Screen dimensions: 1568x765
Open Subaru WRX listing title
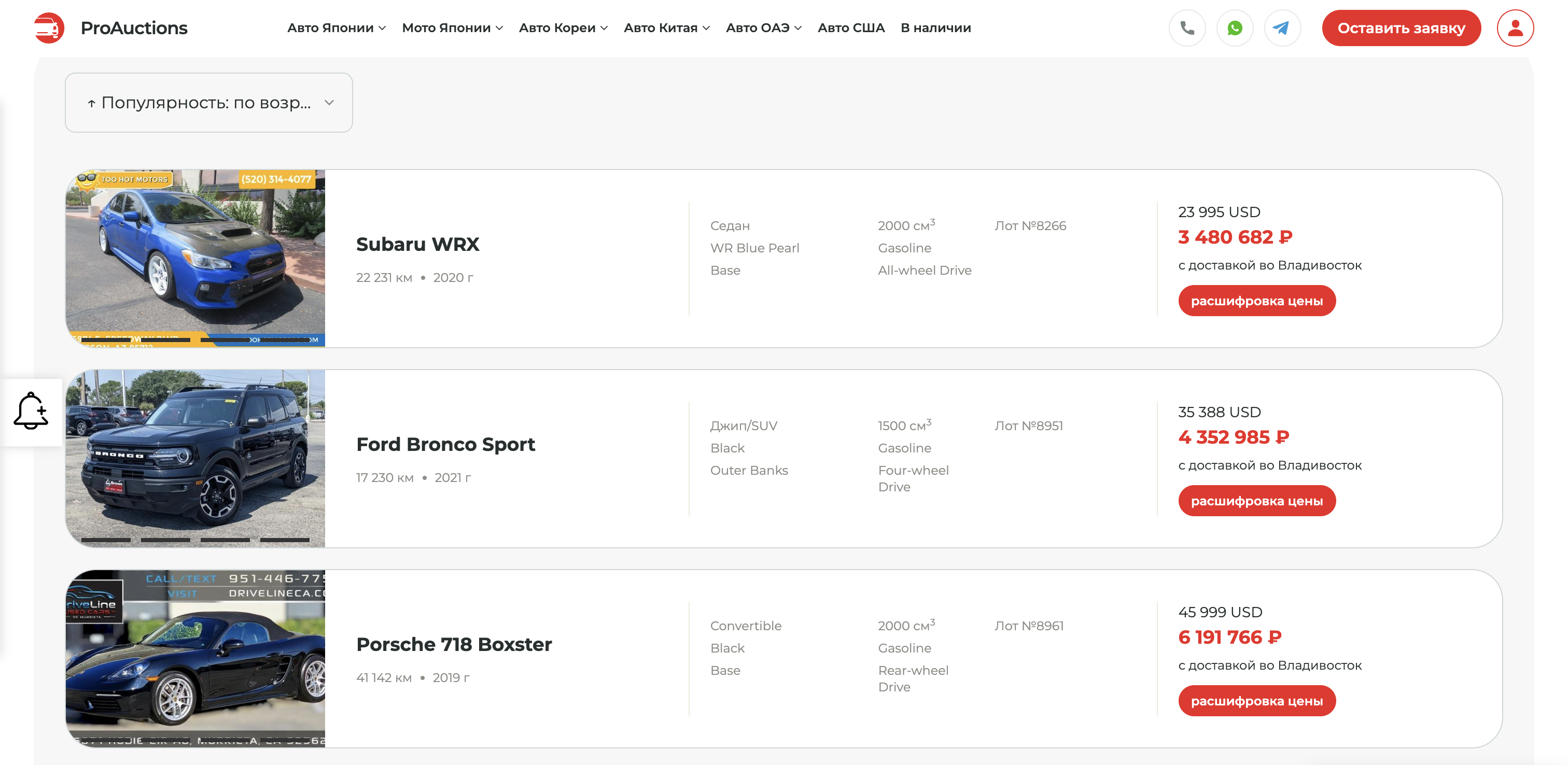click(x=417, y=244)
